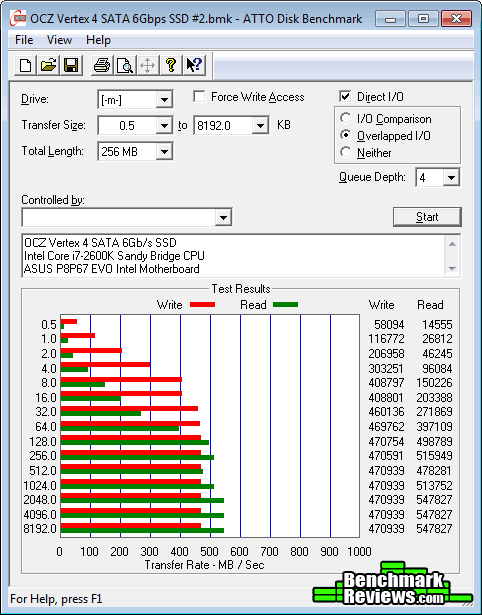Viewport: 482px width, 615px height.
Task: Click the description box scroll down arrow
Action: [x=452, y=269]
